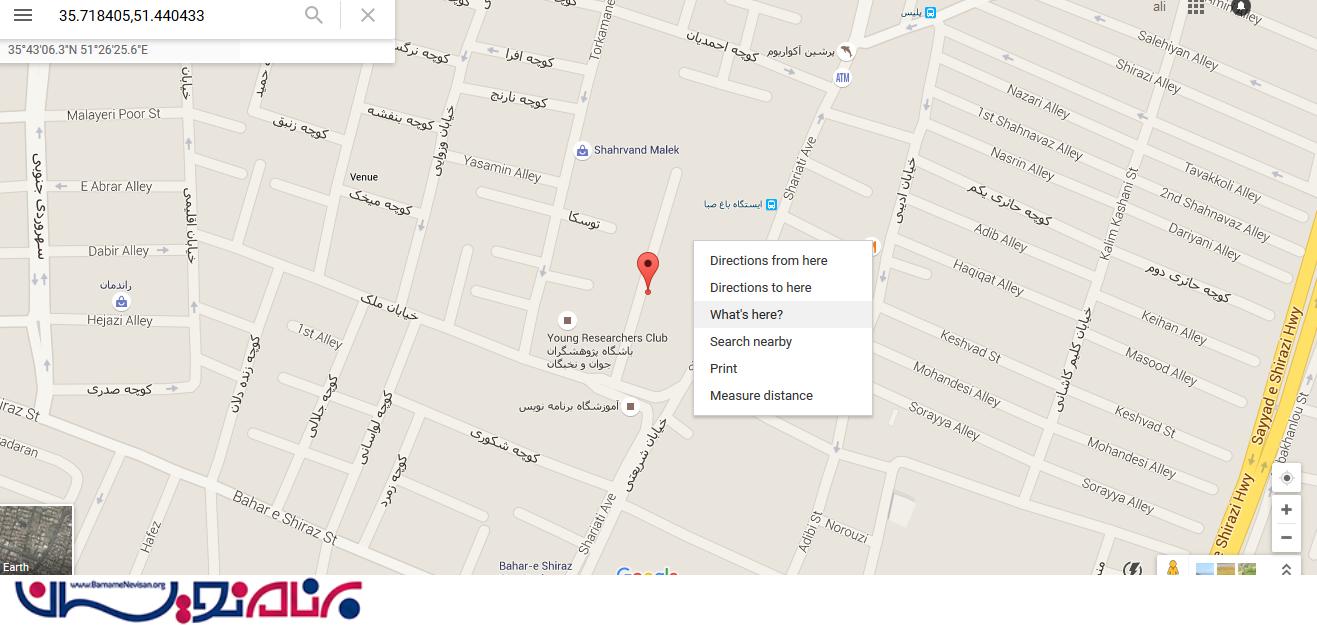Click the search magnifier icon

(314, 15)
